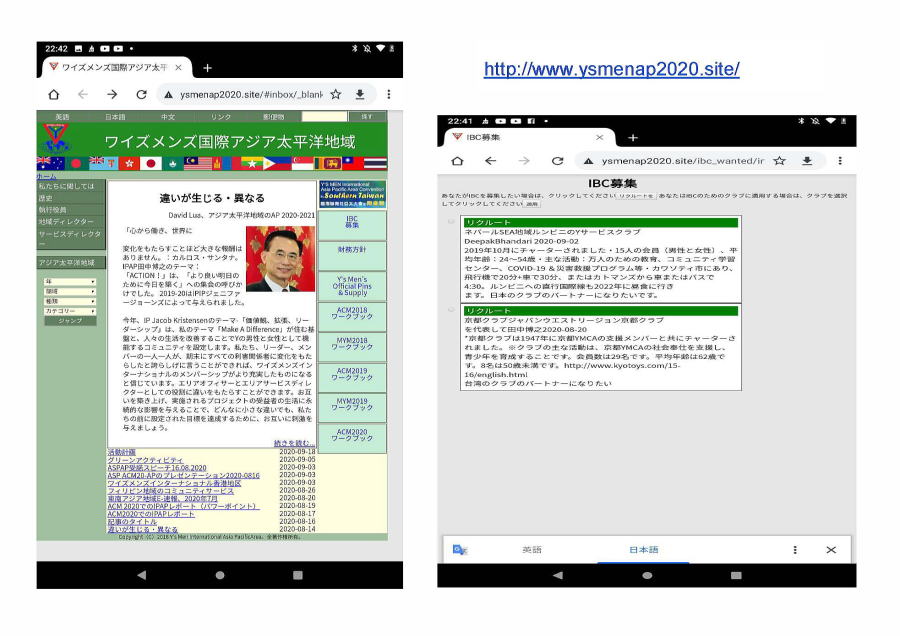Viewport: 900px width, 636px height.
Task: Open the MYM2019 ワークブック button
Action: tap(352, 408)
